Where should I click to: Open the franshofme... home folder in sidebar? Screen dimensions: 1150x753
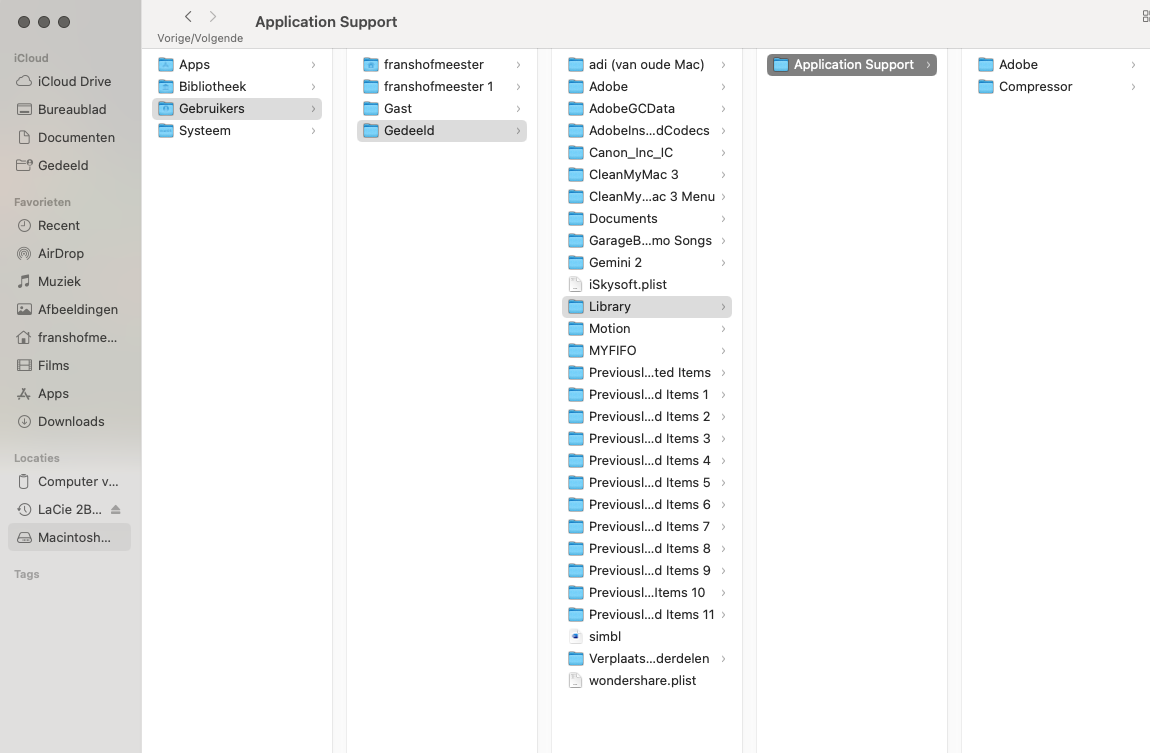coord(70,337)
